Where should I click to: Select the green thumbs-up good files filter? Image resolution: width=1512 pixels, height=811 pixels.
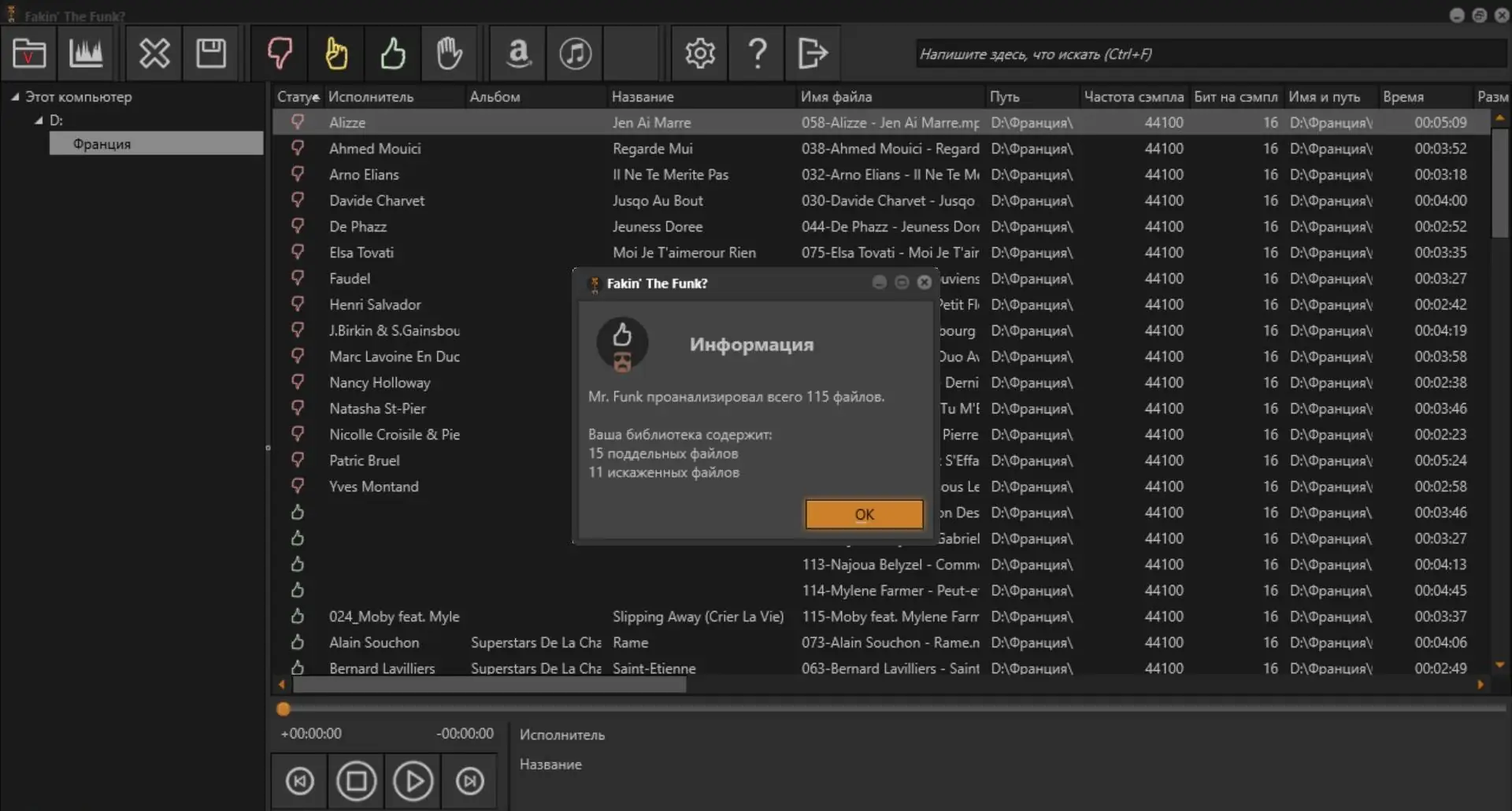click(x=393, y=53)
